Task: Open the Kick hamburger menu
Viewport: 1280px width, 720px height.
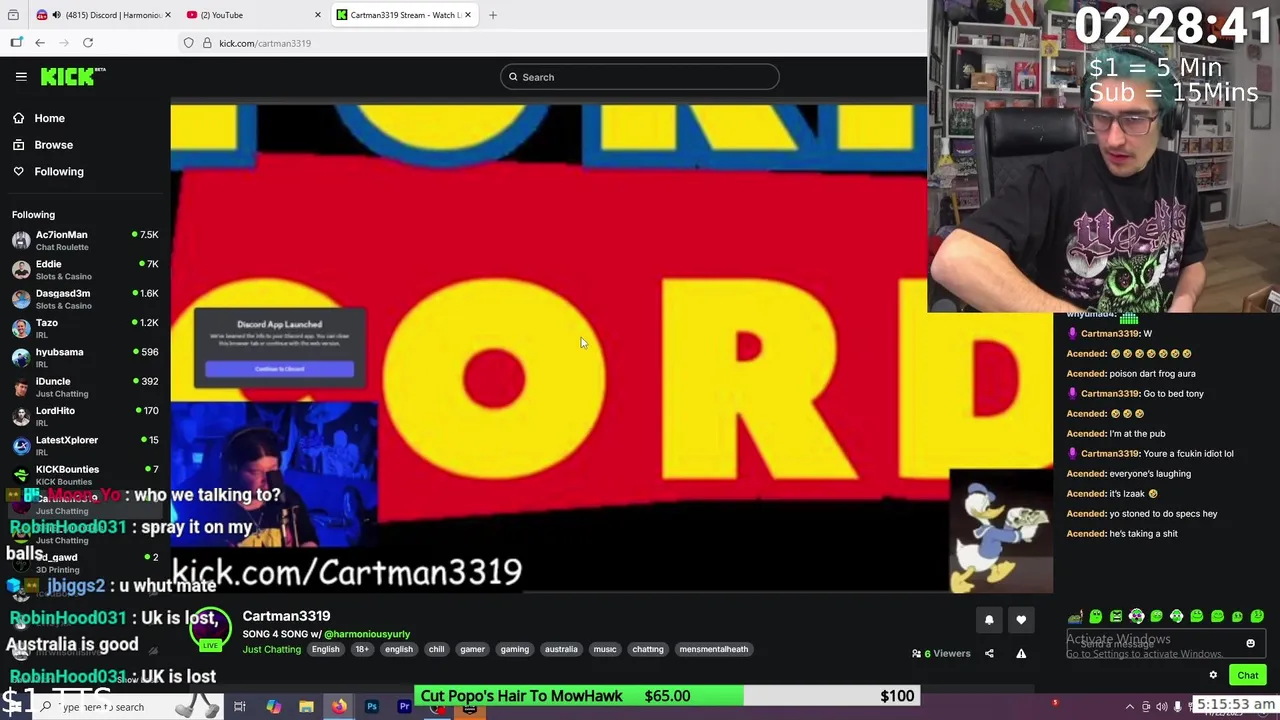Action: coord(21,76)
